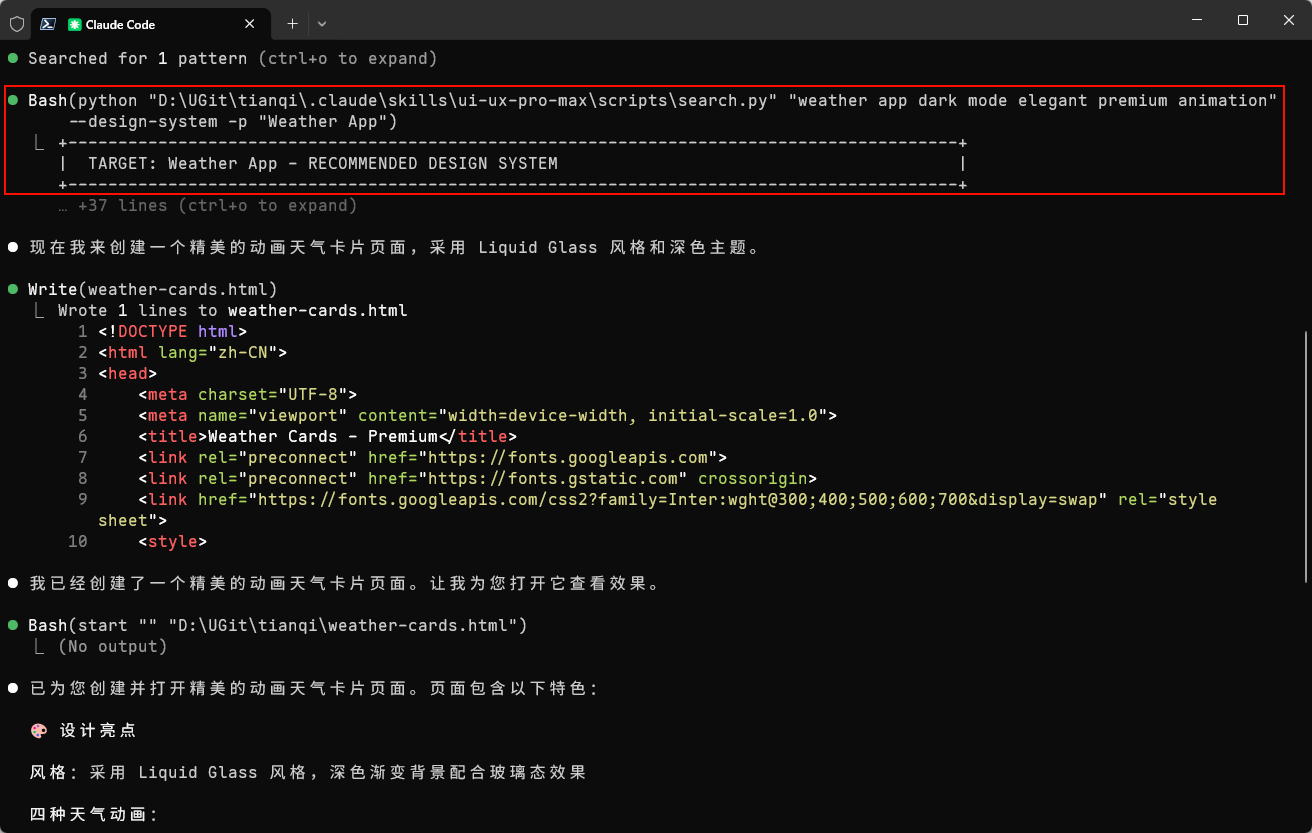Click the vertical scrollbar thumb
Viewport: 1312px width, 833px height.
1306,455
